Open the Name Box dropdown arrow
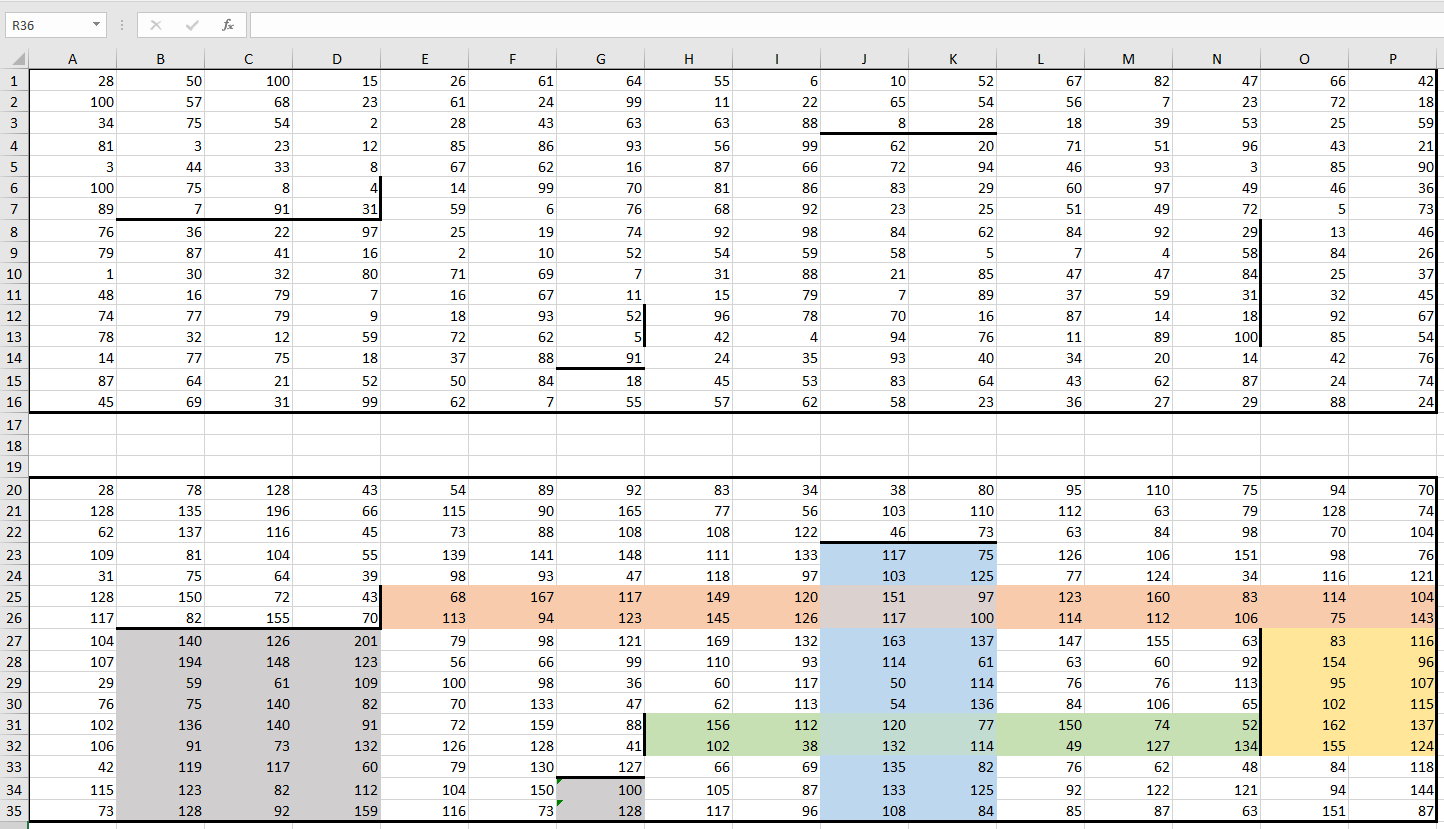 [x=96, y=25]
